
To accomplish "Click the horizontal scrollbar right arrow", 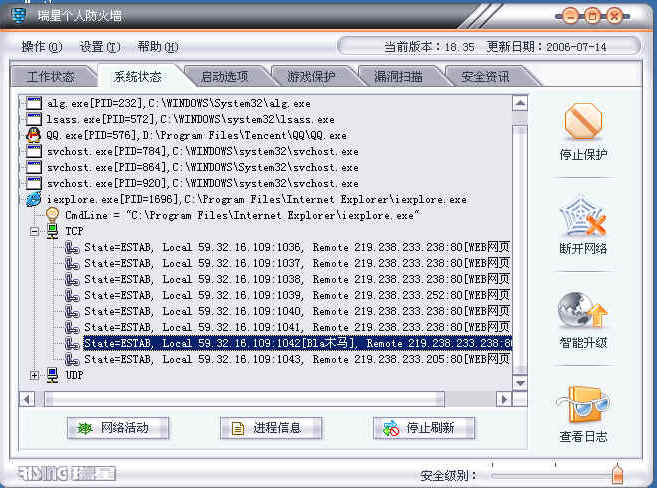I will 504,399.
